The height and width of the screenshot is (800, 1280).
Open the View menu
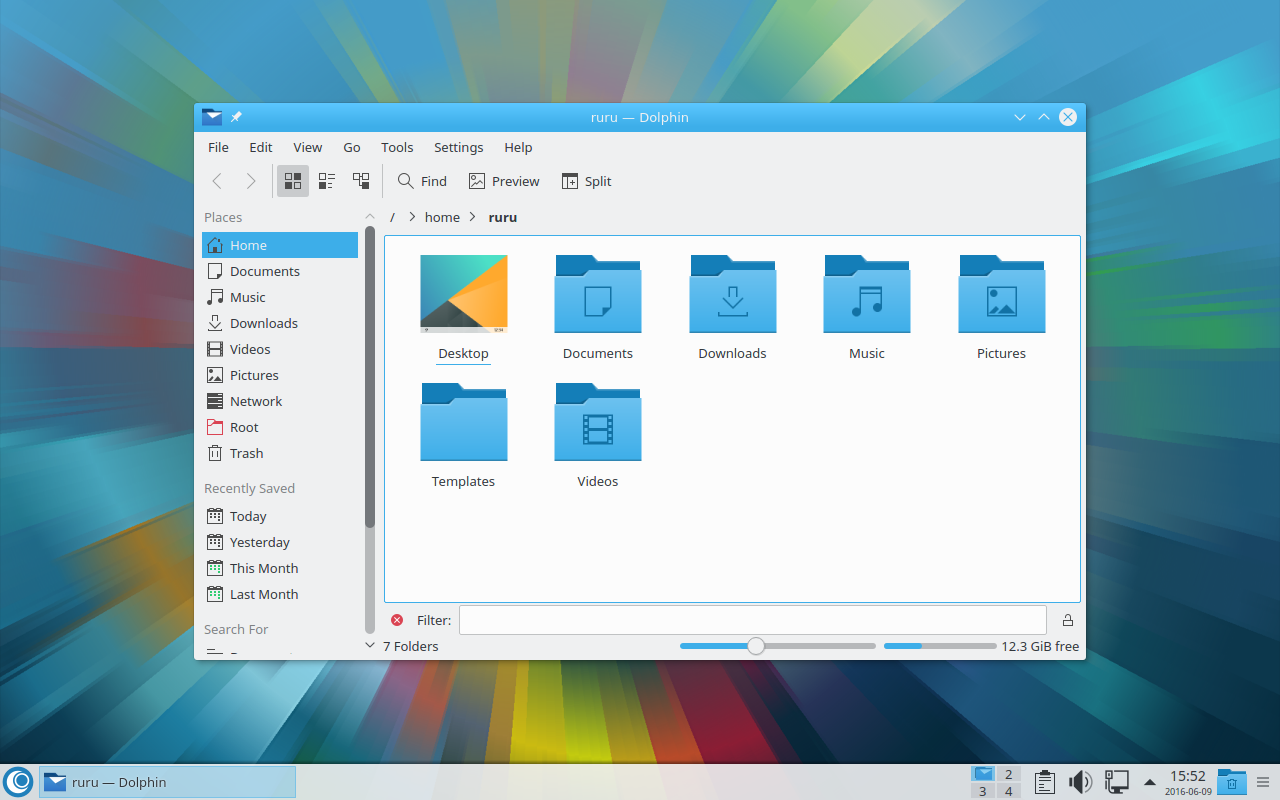[307, 147]
